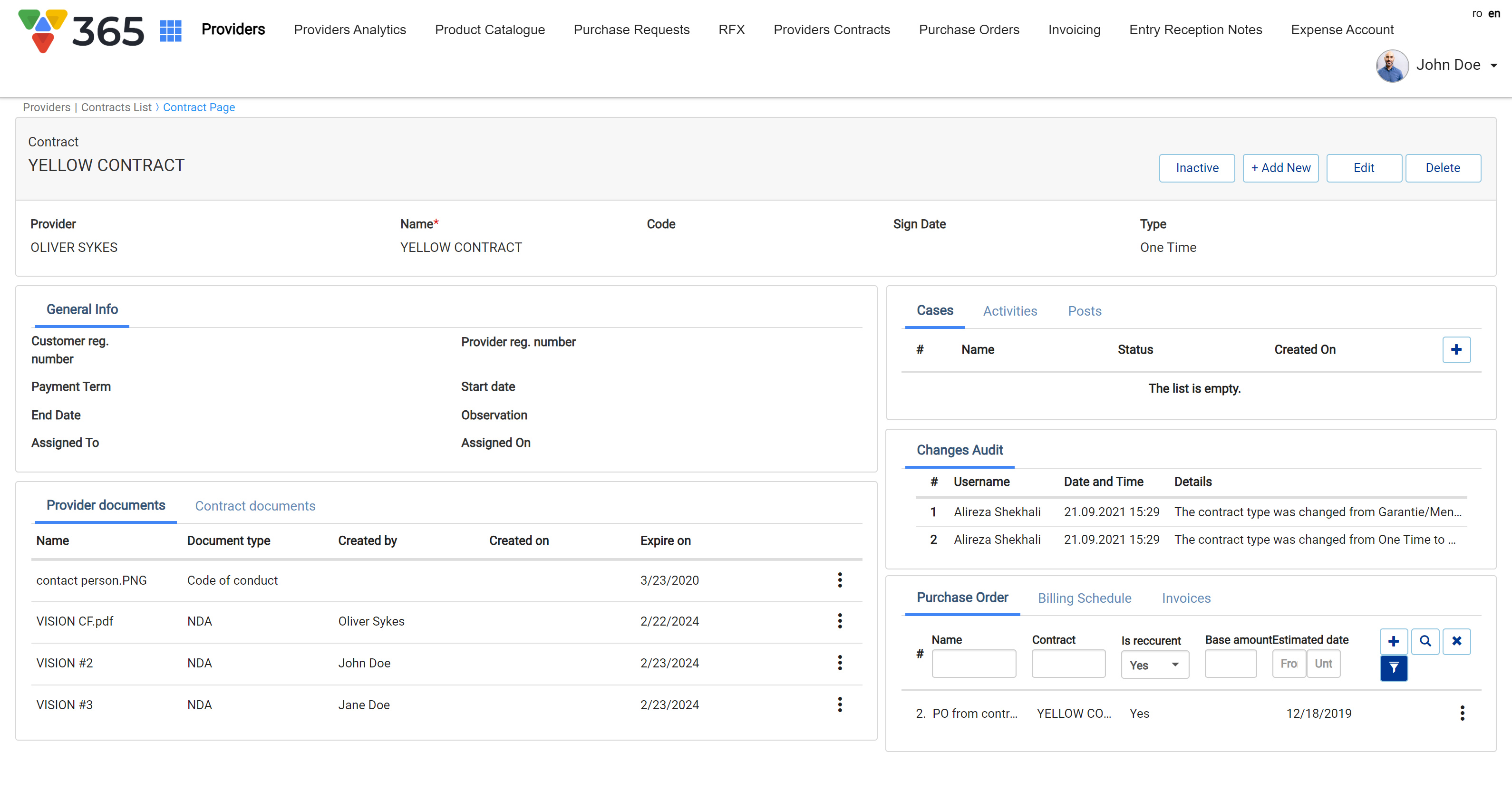The image size is (1512, 791).
Task: Toggle the purchase order filter funnel icon
Action: click(1393, 668)
